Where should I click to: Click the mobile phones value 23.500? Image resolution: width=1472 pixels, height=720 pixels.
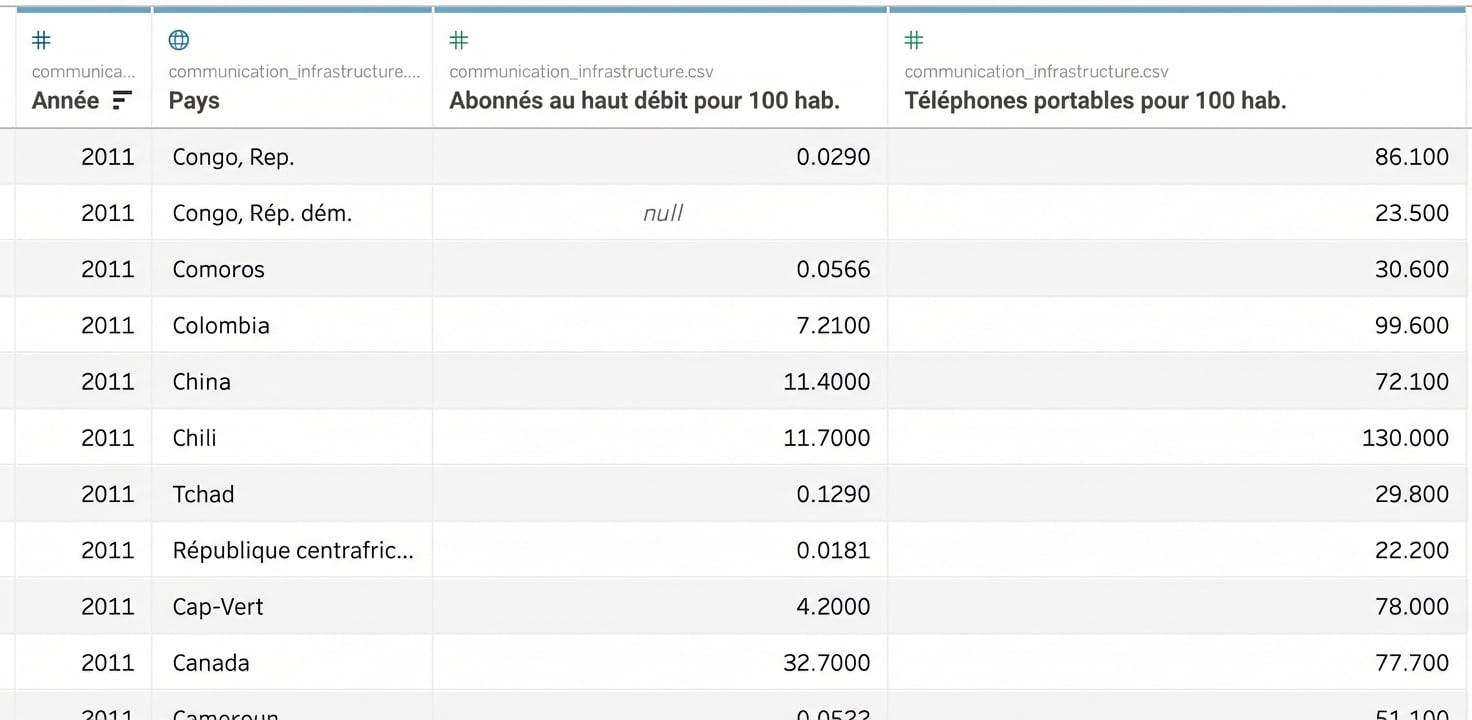(x=1412, y=213)
